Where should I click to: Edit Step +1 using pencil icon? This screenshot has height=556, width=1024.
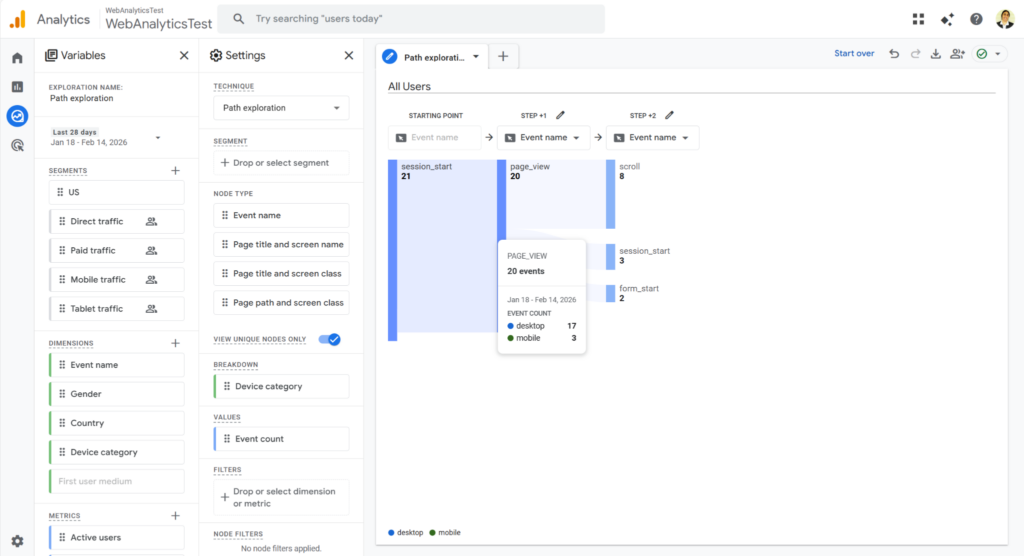coord(561,115)
